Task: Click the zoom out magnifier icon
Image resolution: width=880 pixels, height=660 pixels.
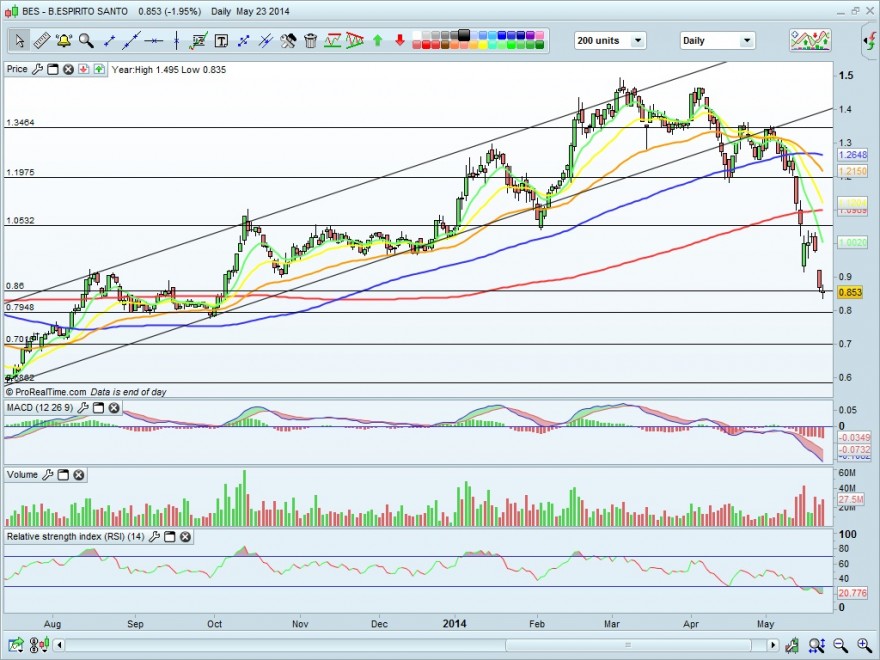Action: [840, 645]
